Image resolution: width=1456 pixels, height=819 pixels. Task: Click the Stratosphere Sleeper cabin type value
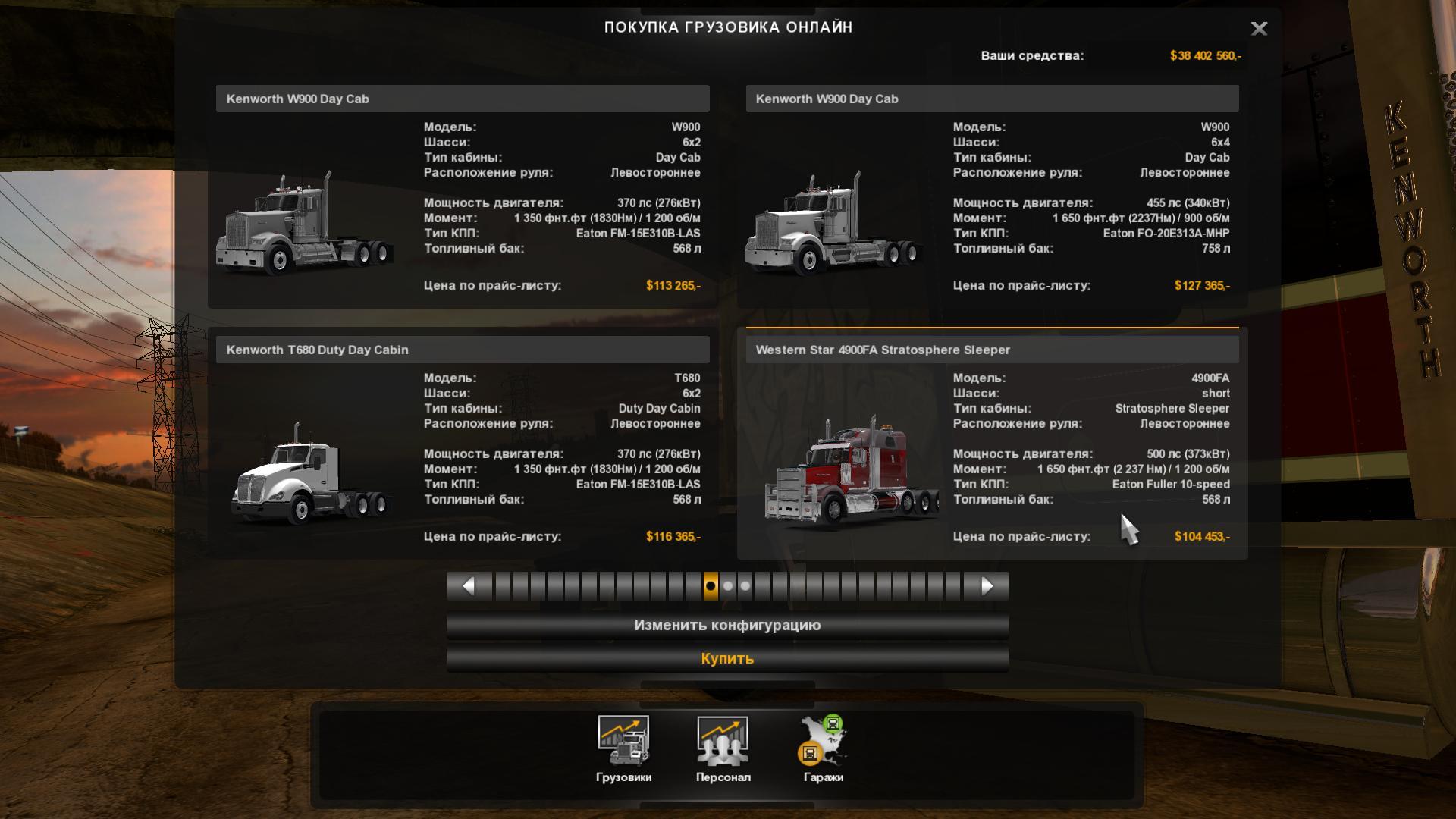click(1172, 409)
